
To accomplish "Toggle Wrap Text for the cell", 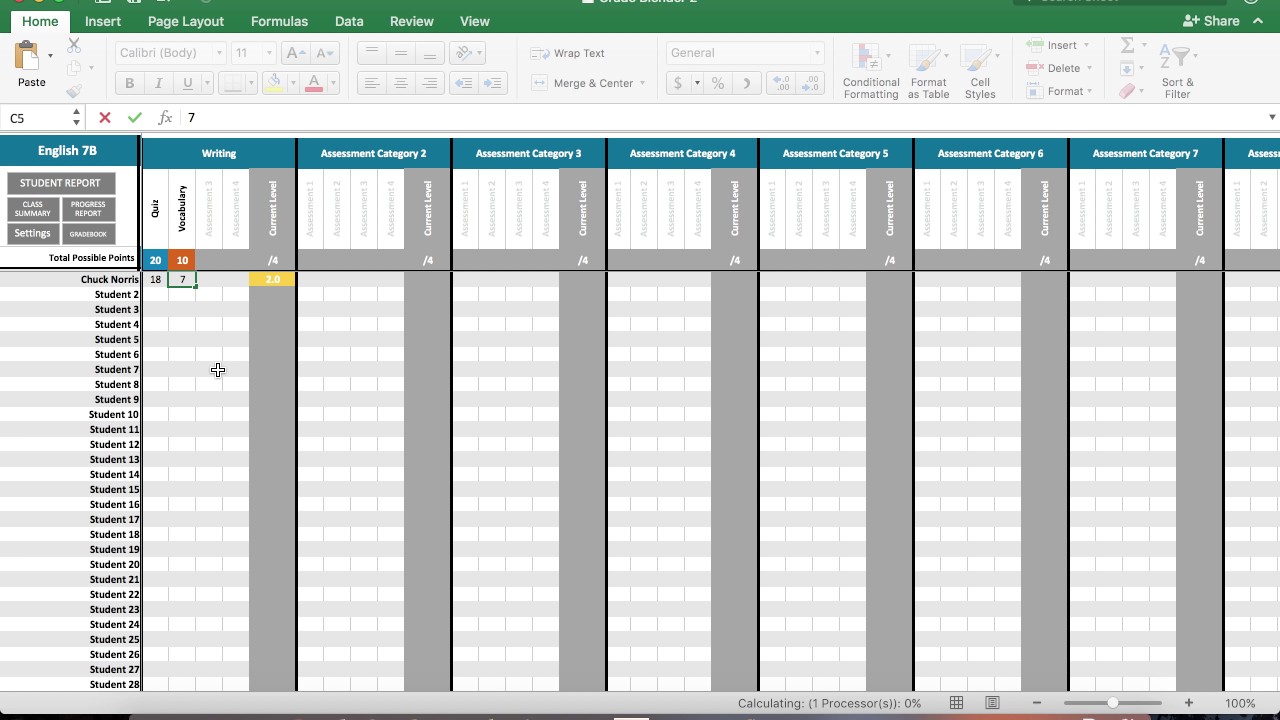I will coord(568,53).
